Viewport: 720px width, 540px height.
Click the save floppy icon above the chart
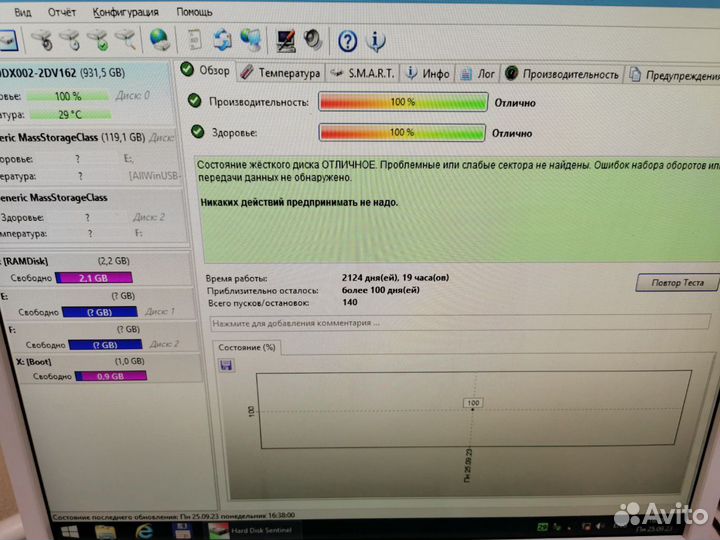[226, 365]
